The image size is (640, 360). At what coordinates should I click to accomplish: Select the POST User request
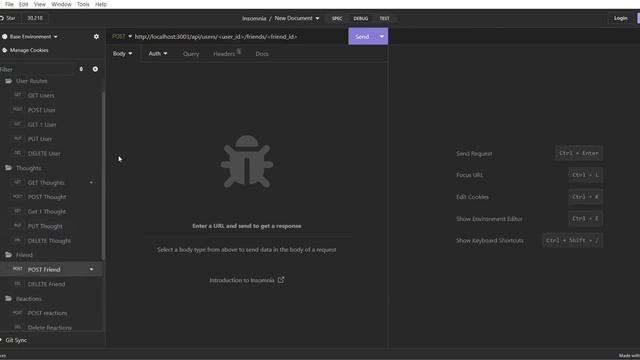pyautogui.click(x=41, y=110)
